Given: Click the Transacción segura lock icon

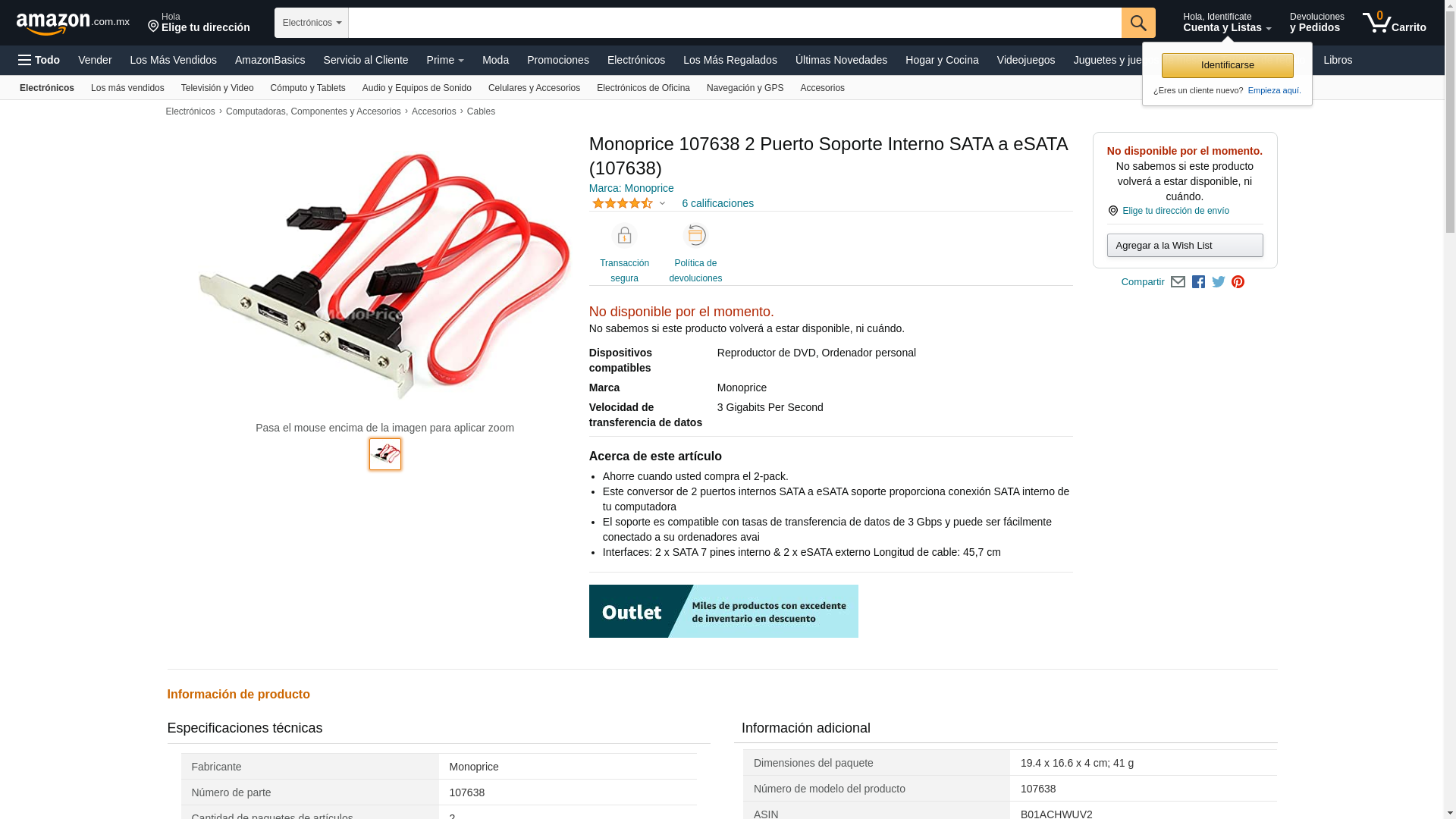Looking at the screenshot, I should pyautogui.click(x=624, y=236).
